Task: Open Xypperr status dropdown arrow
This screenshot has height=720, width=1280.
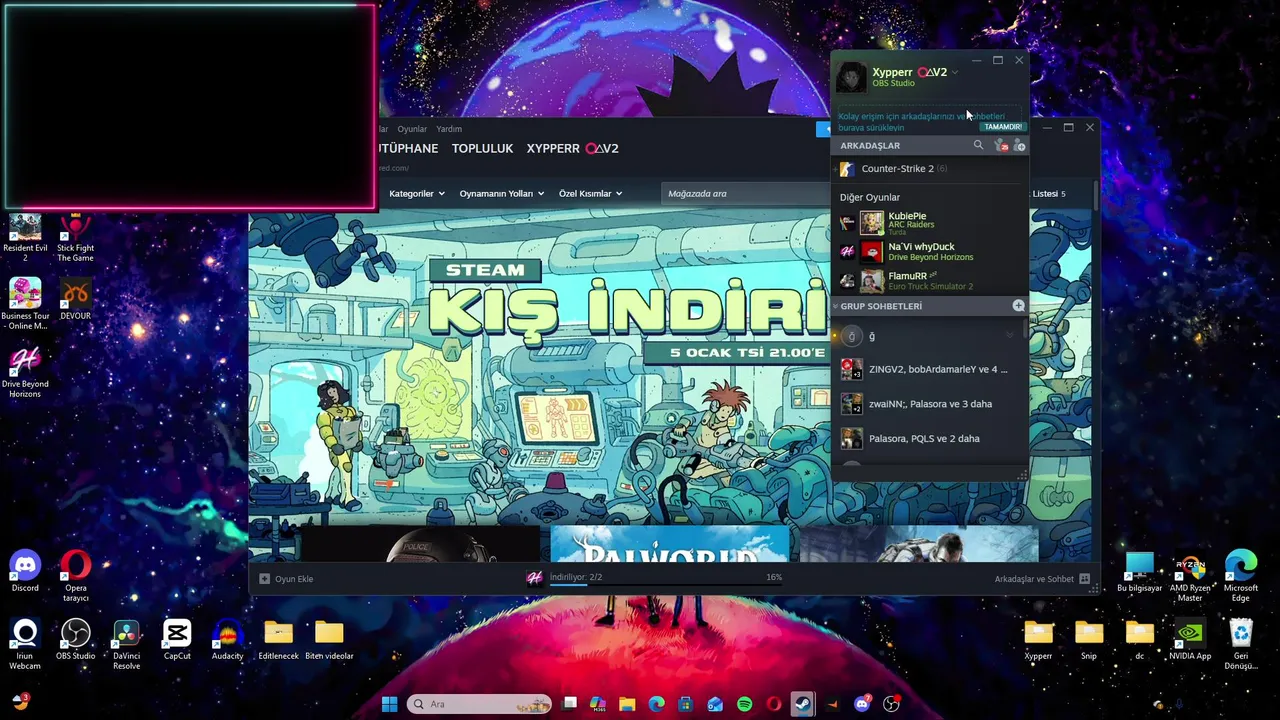Action: click(x=955, y=72)
